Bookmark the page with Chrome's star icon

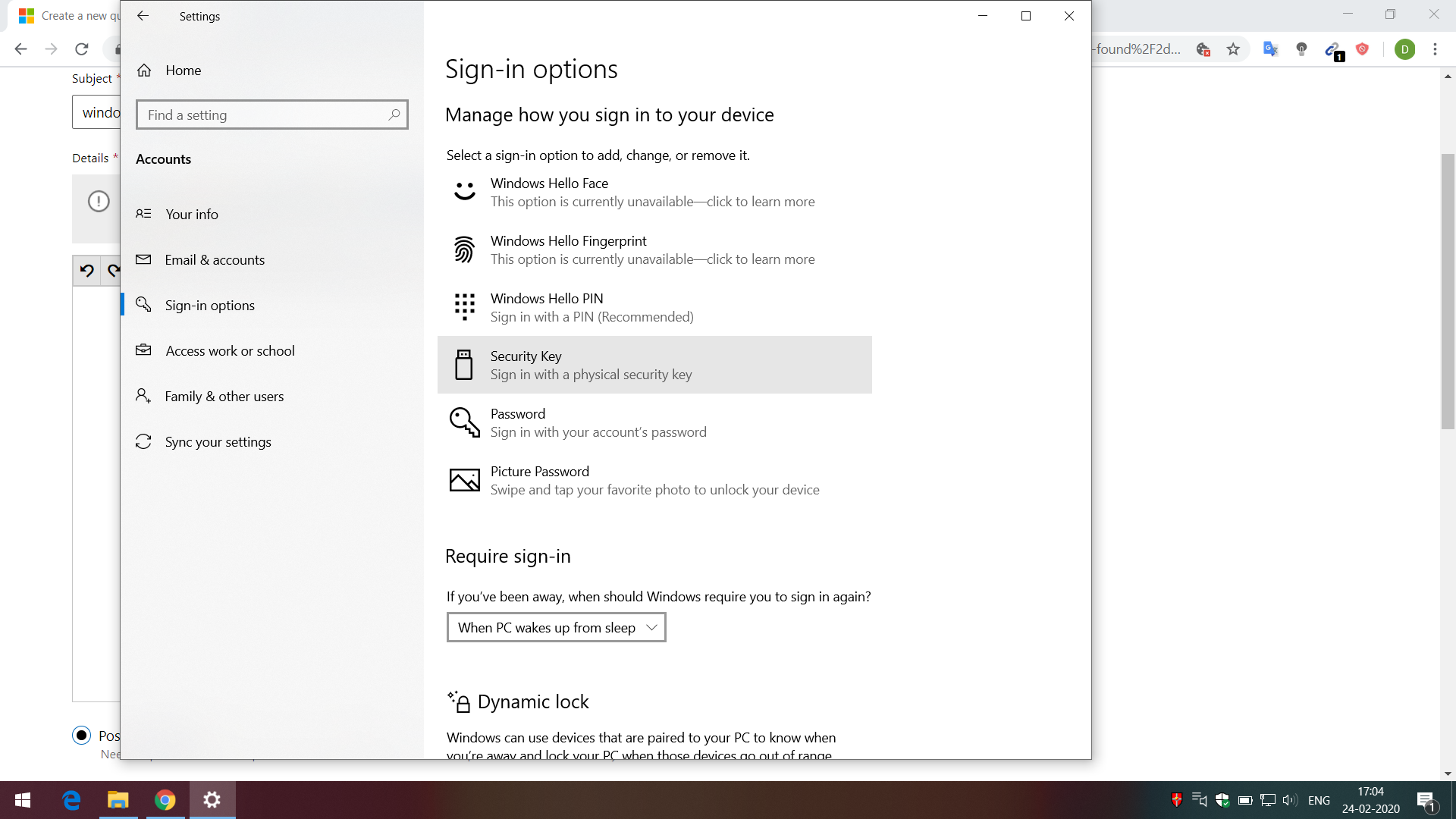[x=1233, y=49]
